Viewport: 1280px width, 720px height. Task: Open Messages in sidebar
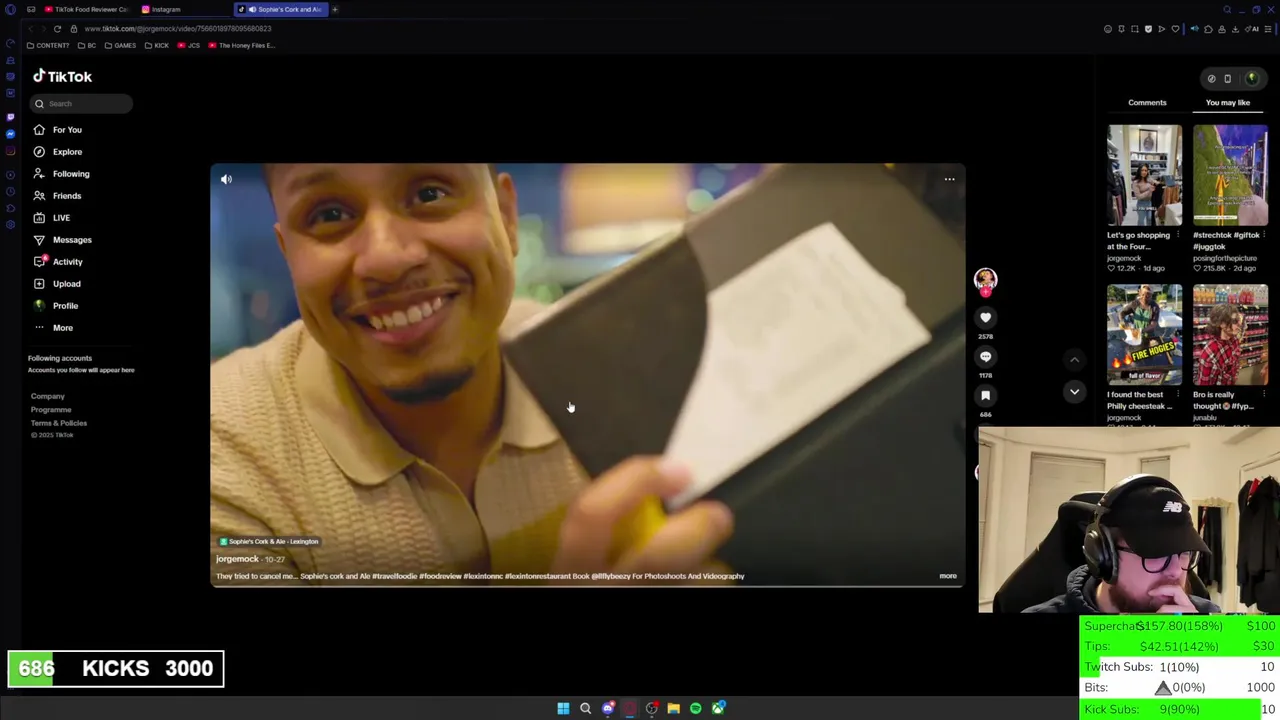click(62, 240)
